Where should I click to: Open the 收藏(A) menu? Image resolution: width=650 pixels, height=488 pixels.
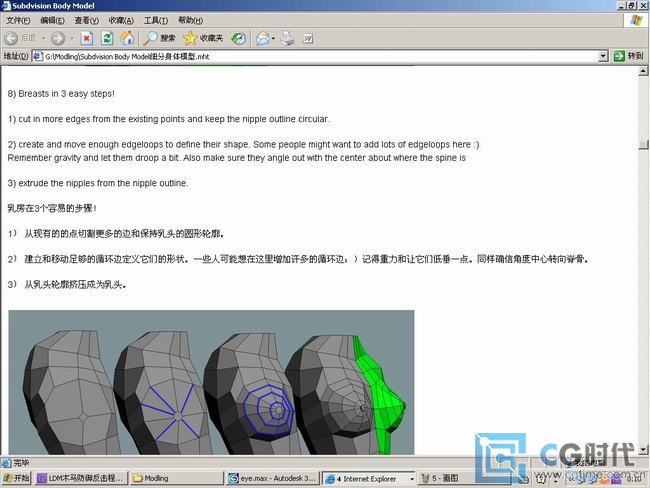pyautogui.click(x=121, y=20)
